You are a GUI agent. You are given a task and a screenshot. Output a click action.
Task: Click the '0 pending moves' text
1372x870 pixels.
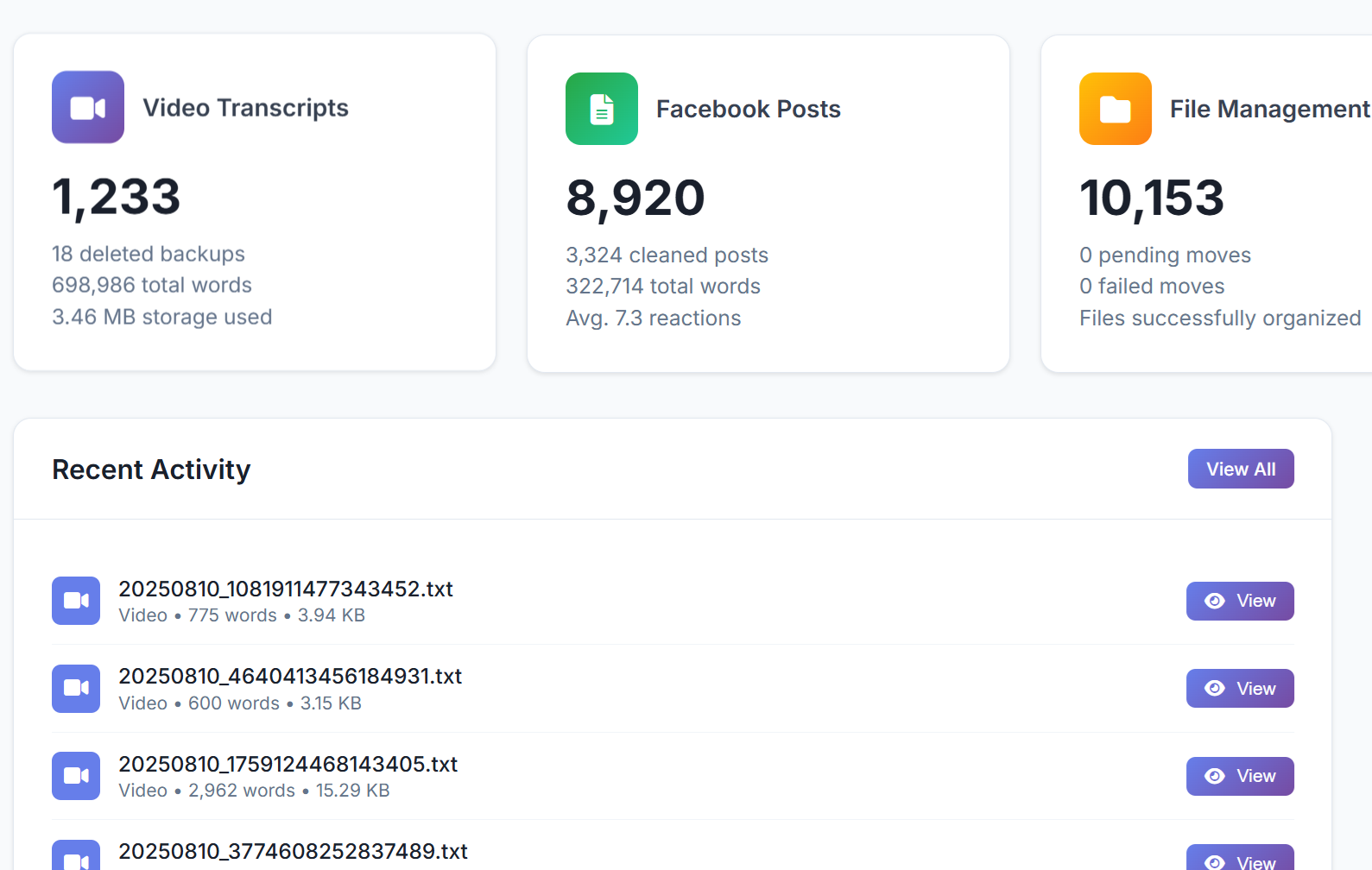pos(1166,255)
